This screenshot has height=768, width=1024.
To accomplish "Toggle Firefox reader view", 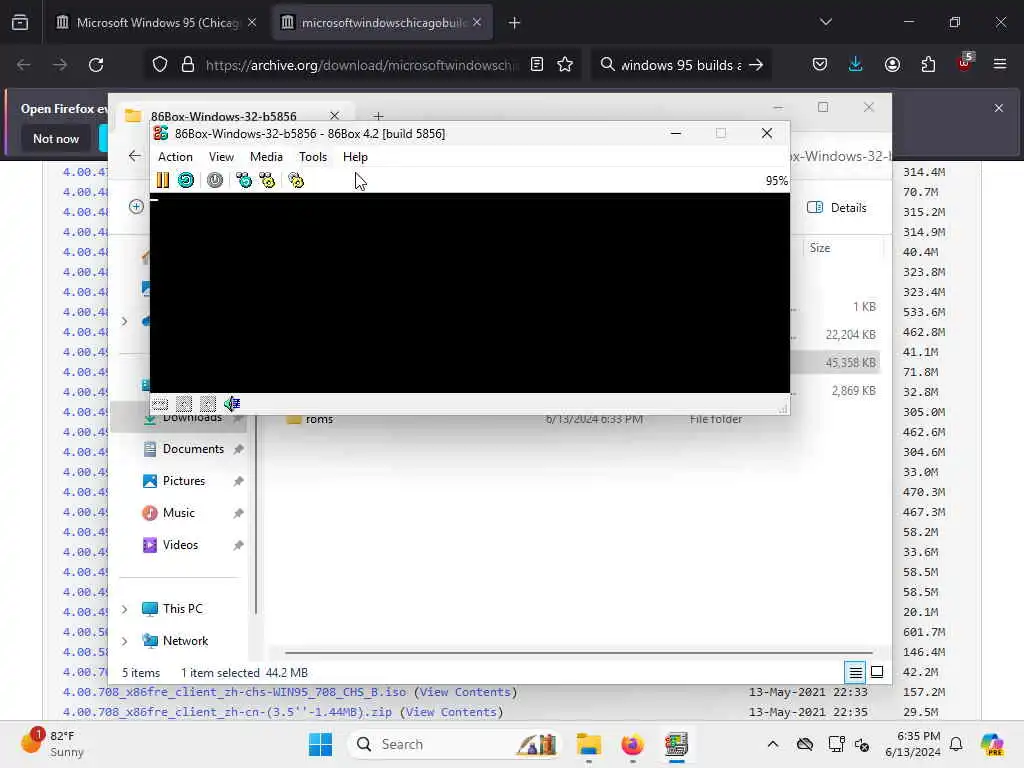I will [x=537, y=65].
